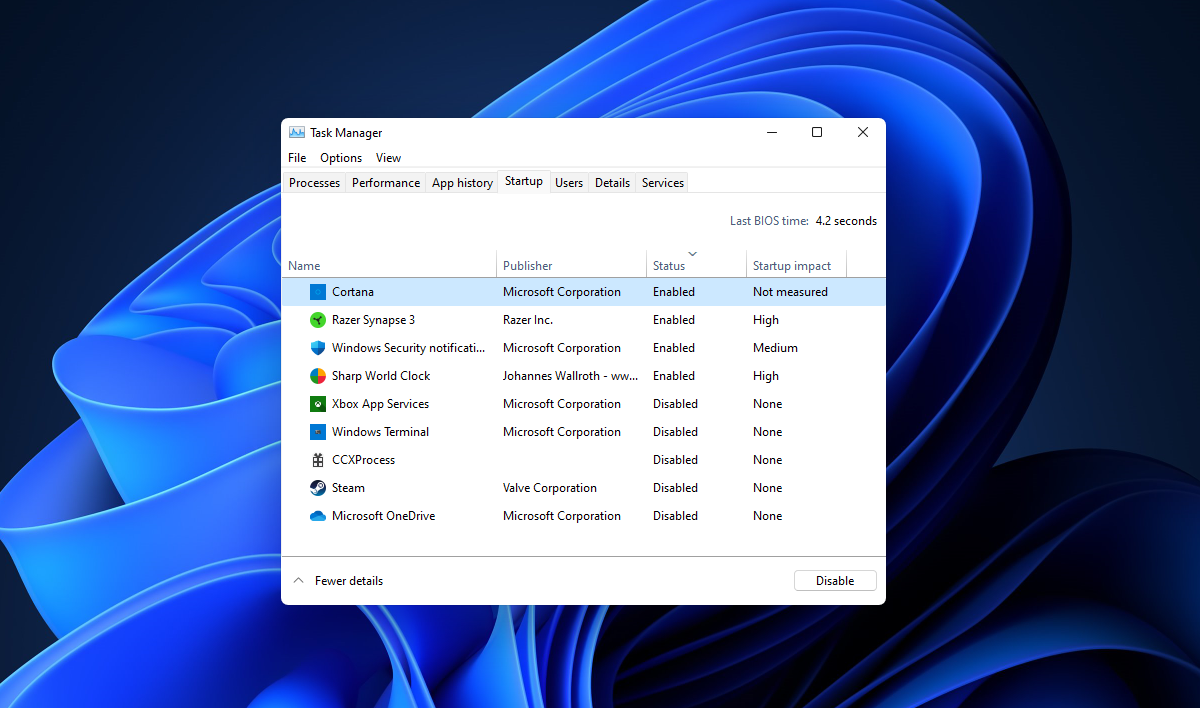Open the Options menu

(x=340, y=157)
